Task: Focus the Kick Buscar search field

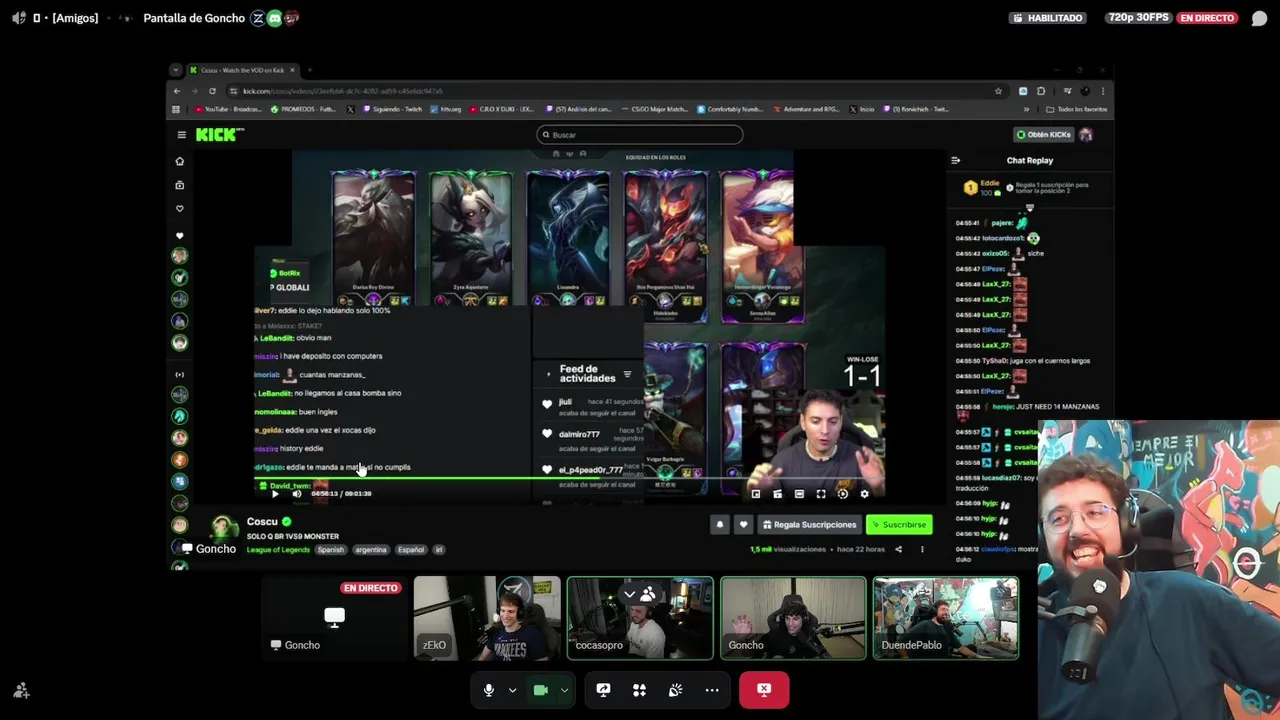Action: tap(640, 135)
